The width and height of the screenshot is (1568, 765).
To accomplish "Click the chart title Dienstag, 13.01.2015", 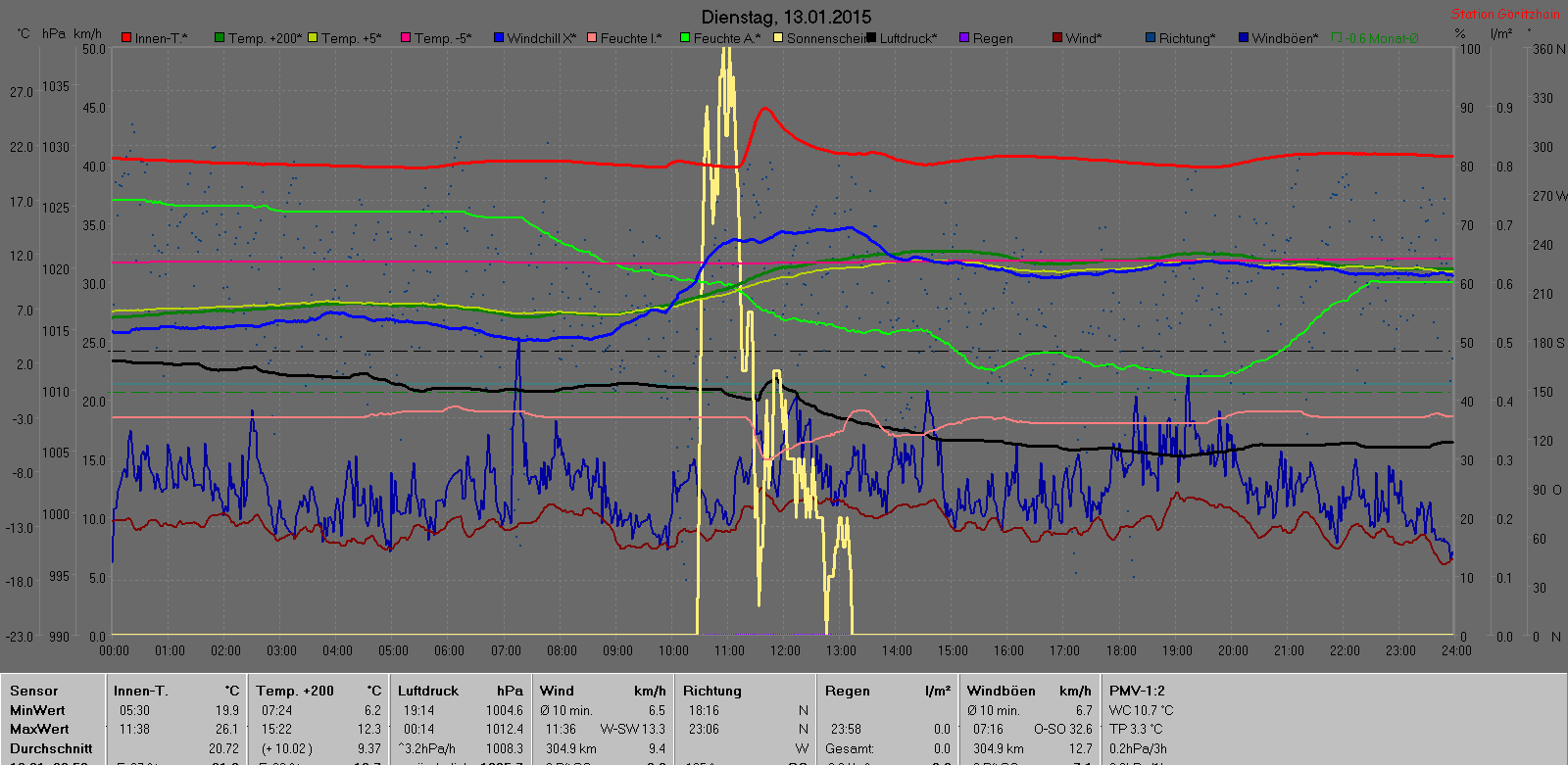I will 786,17.
